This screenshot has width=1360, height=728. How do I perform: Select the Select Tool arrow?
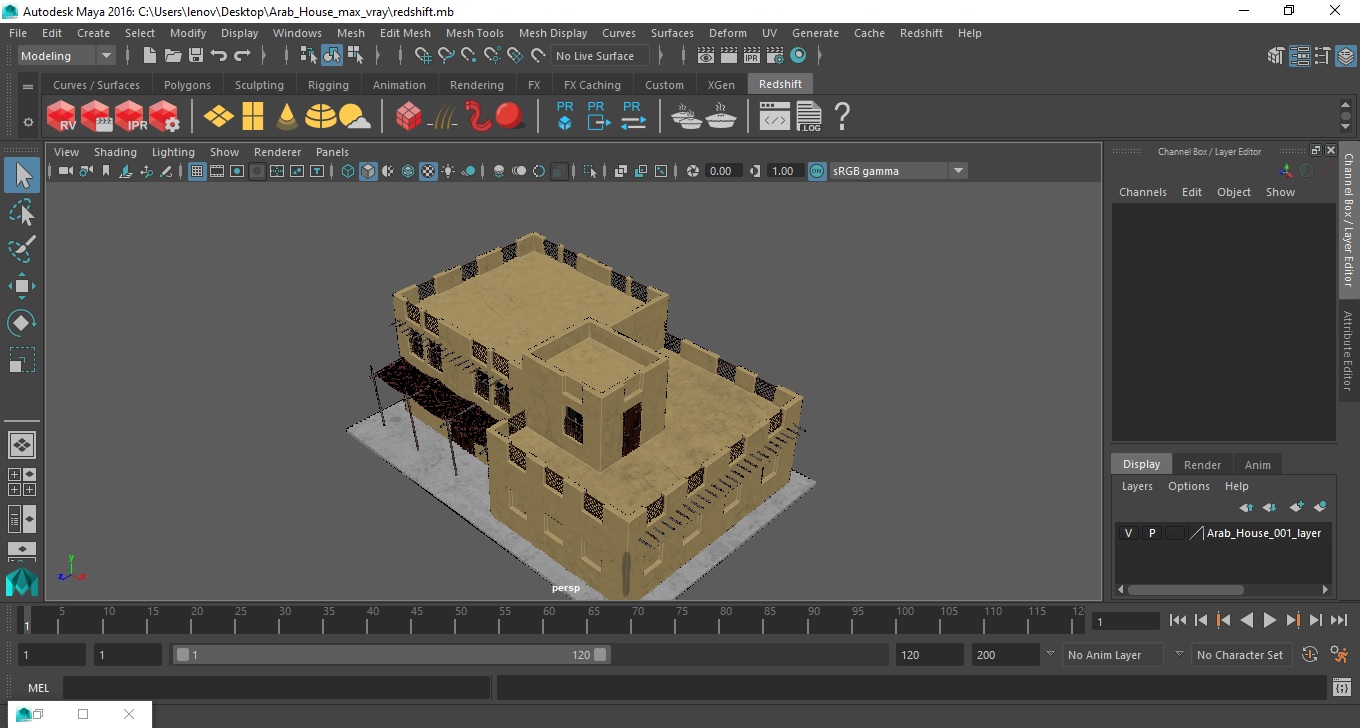[x=22, y=176]
